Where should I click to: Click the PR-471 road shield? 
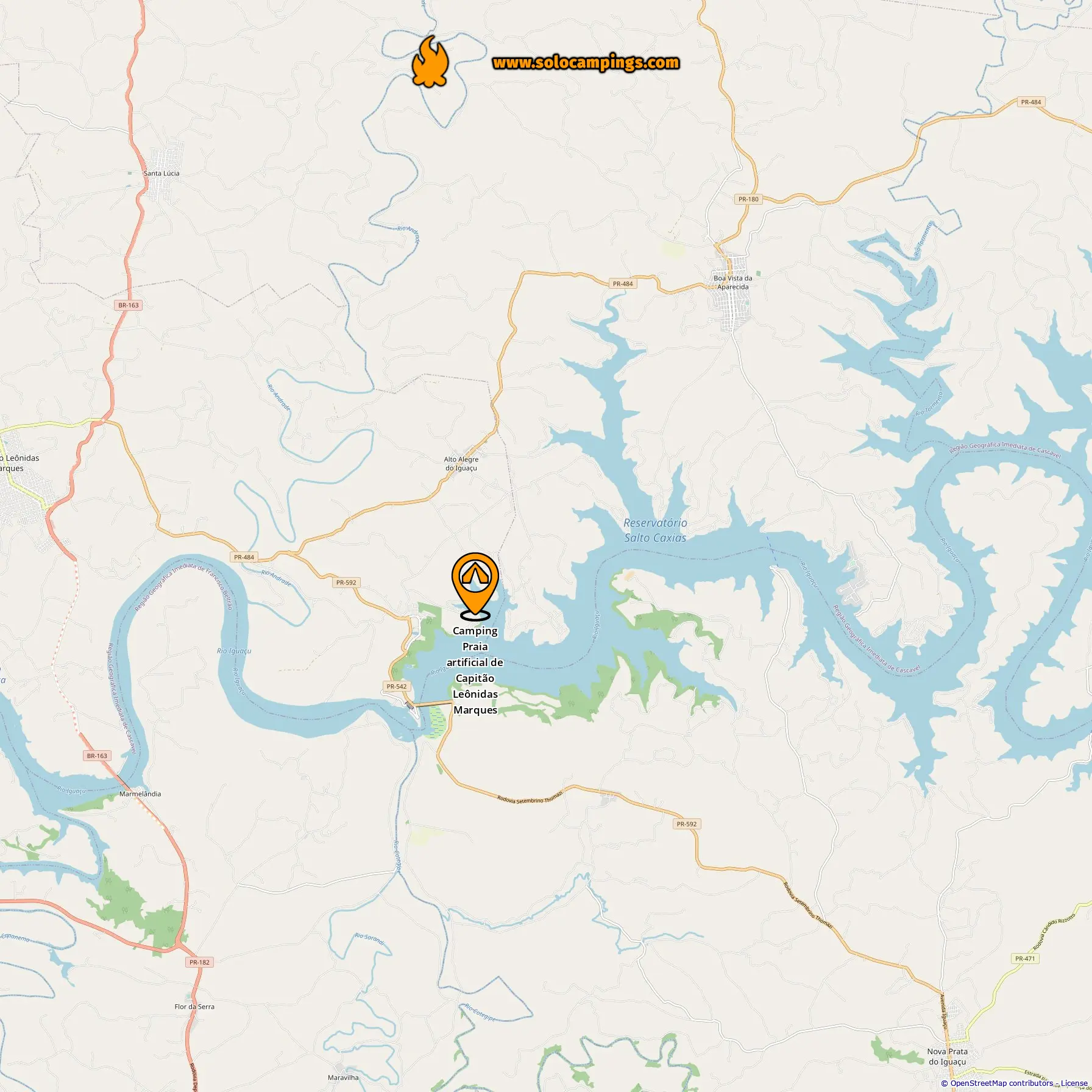(x=1025, y=959)
